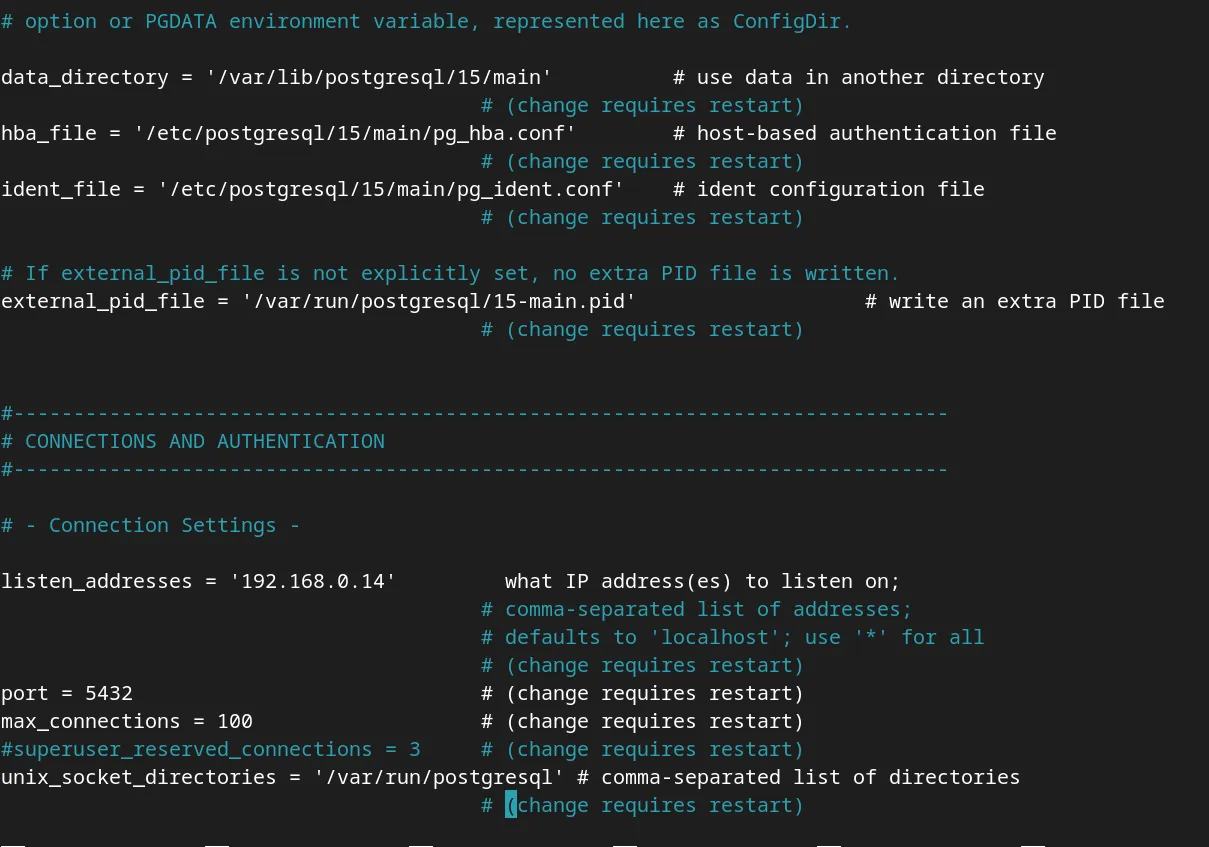Screen dimensions: 1209x847
Task: Click the 'host-based authentication file' comment
Action: (x=876, y=133)
